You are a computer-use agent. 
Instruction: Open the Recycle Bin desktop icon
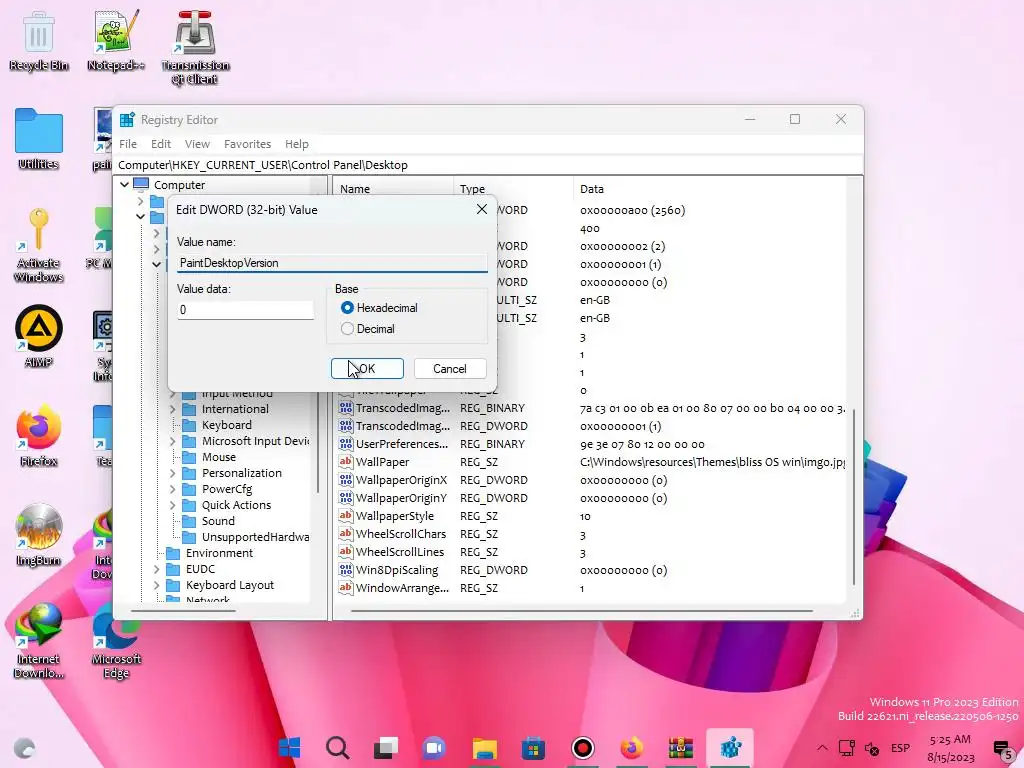[x=39, y=40]
